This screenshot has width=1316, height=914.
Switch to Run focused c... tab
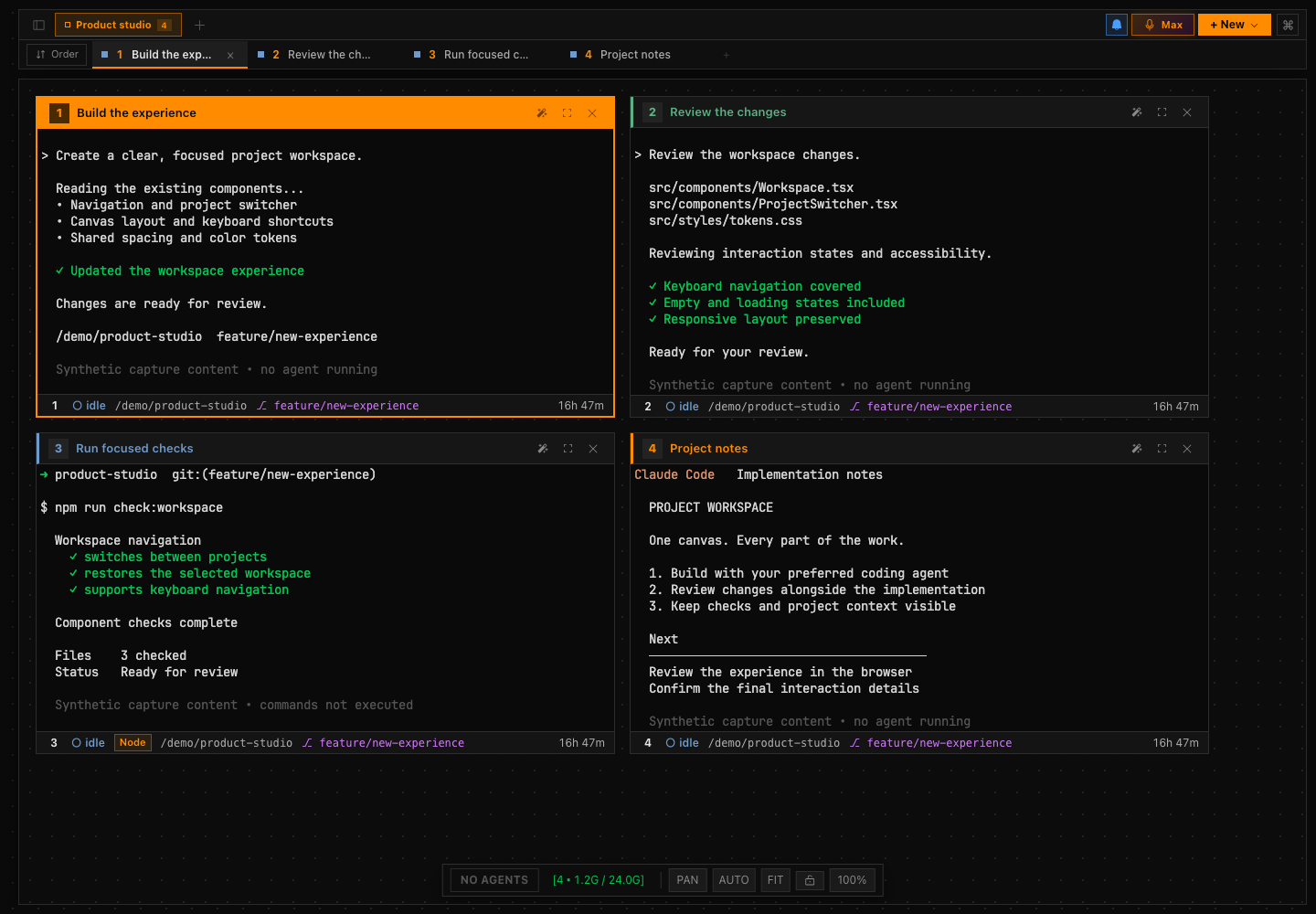click(483, 55)
